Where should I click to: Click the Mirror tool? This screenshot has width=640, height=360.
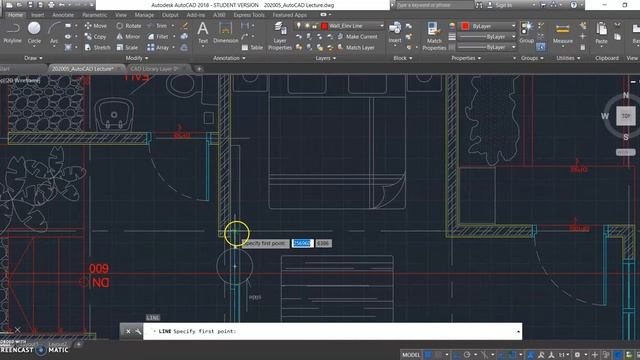(x=128, y=36)
